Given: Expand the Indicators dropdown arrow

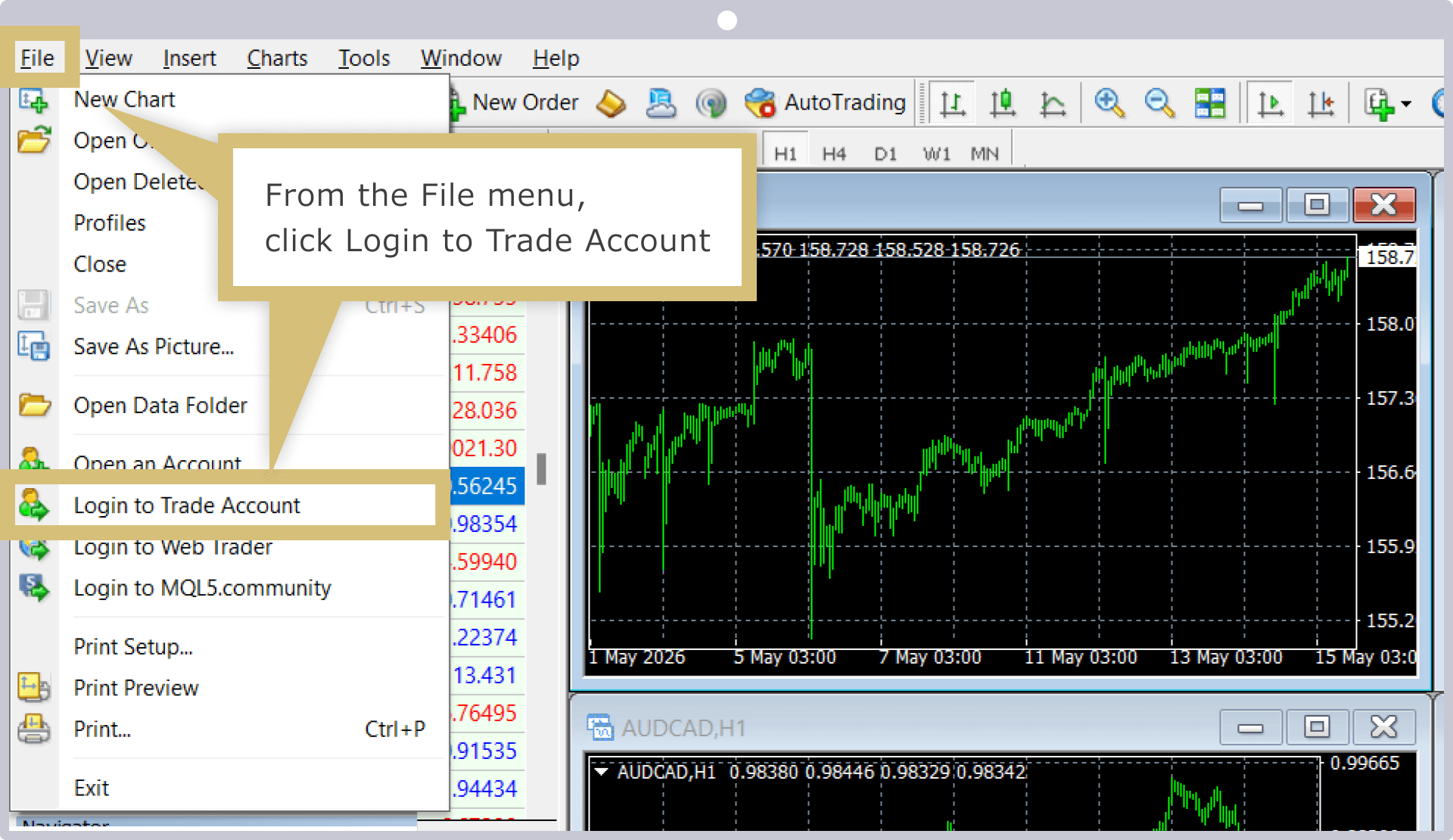Looking at the screenshot, I should click(x=1407, y=104).
